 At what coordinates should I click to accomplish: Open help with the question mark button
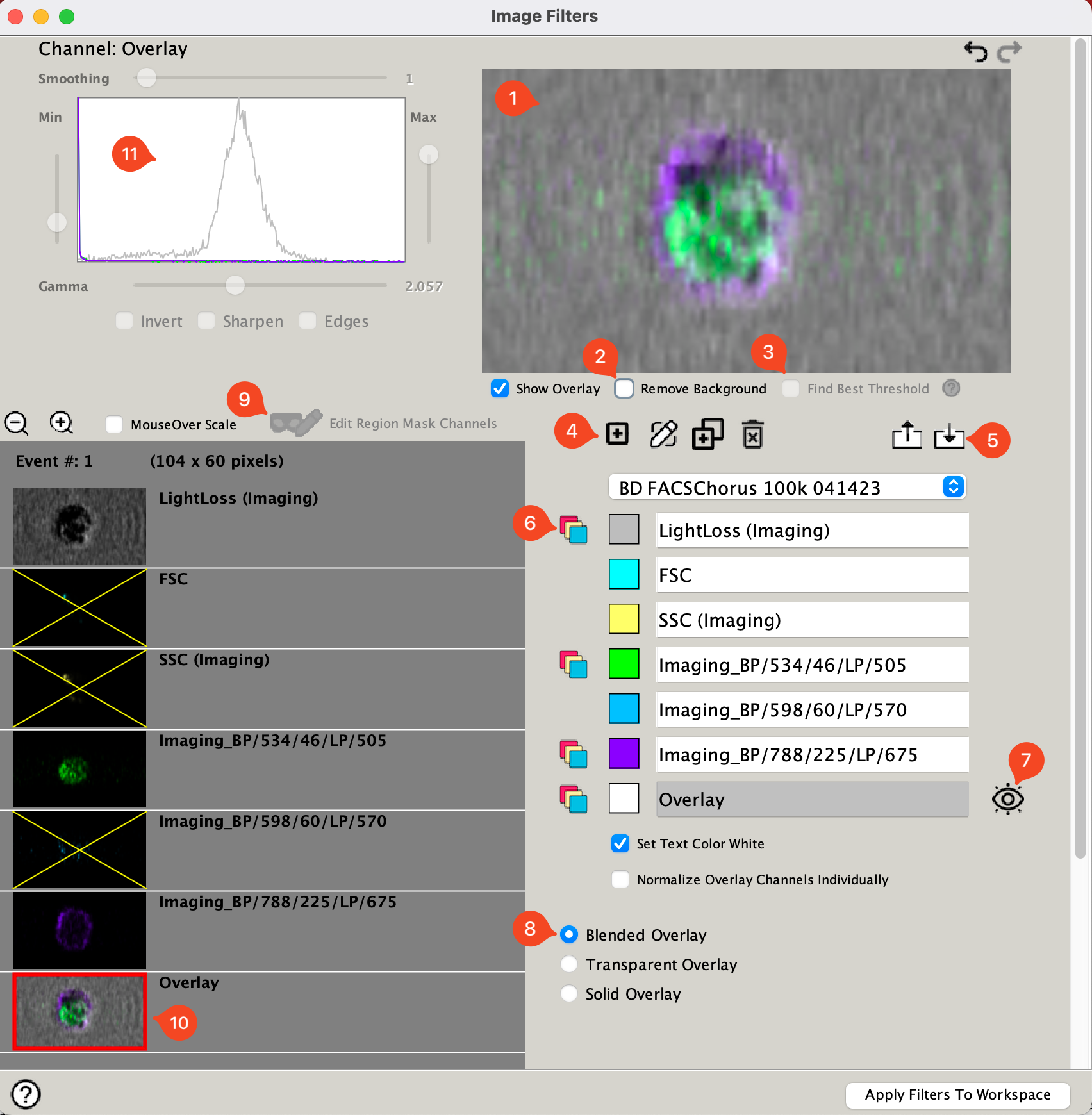26,1094
